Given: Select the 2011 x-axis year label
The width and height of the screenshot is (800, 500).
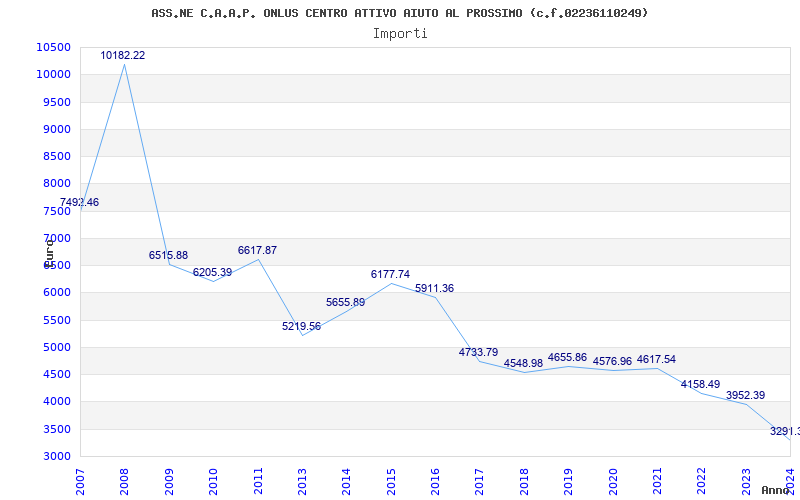Looking at the screenshot, I should (x=258, y=481).
